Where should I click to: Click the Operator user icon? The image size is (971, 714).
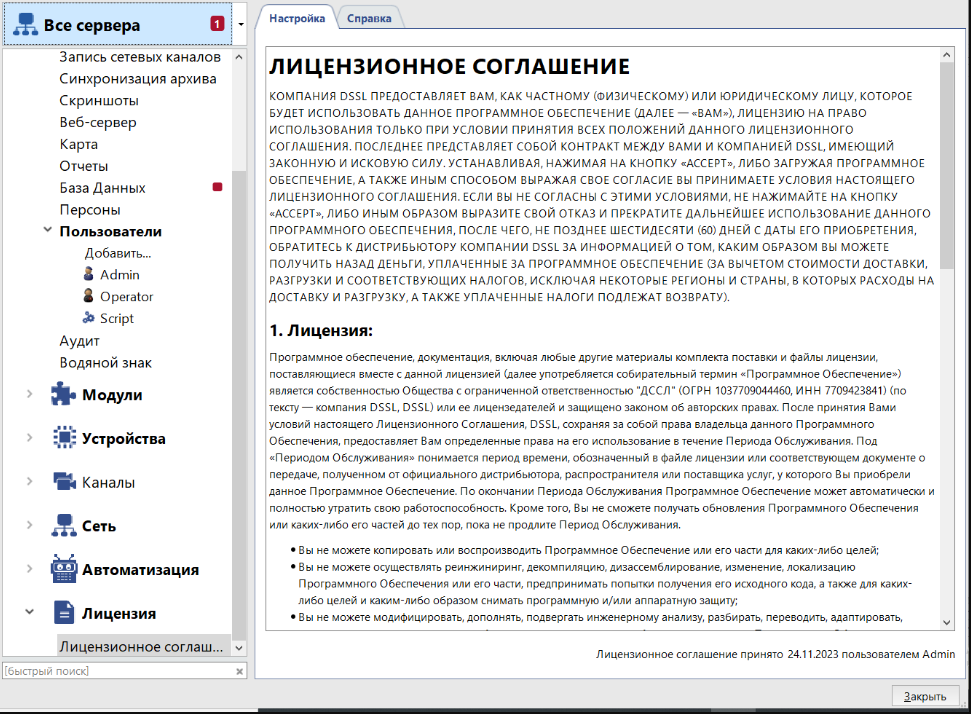(89, 295)
